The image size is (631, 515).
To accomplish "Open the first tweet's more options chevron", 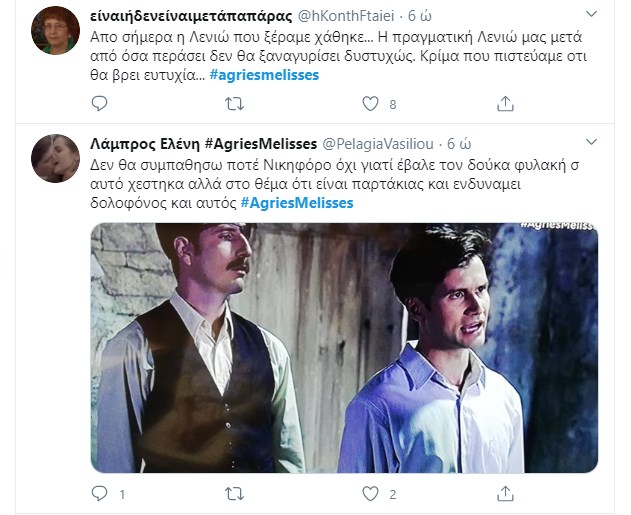I will 591,14.
